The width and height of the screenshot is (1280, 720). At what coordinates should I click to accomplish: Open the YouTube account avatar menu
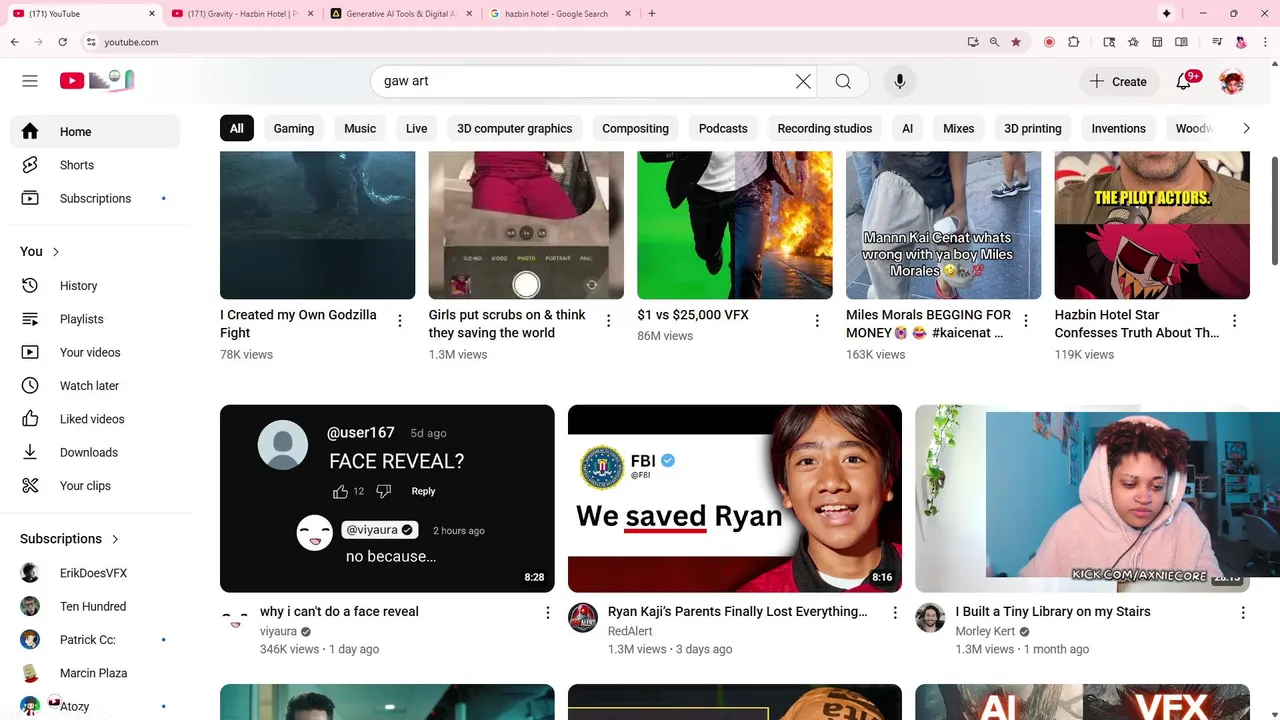click(x=1232, y=81)
